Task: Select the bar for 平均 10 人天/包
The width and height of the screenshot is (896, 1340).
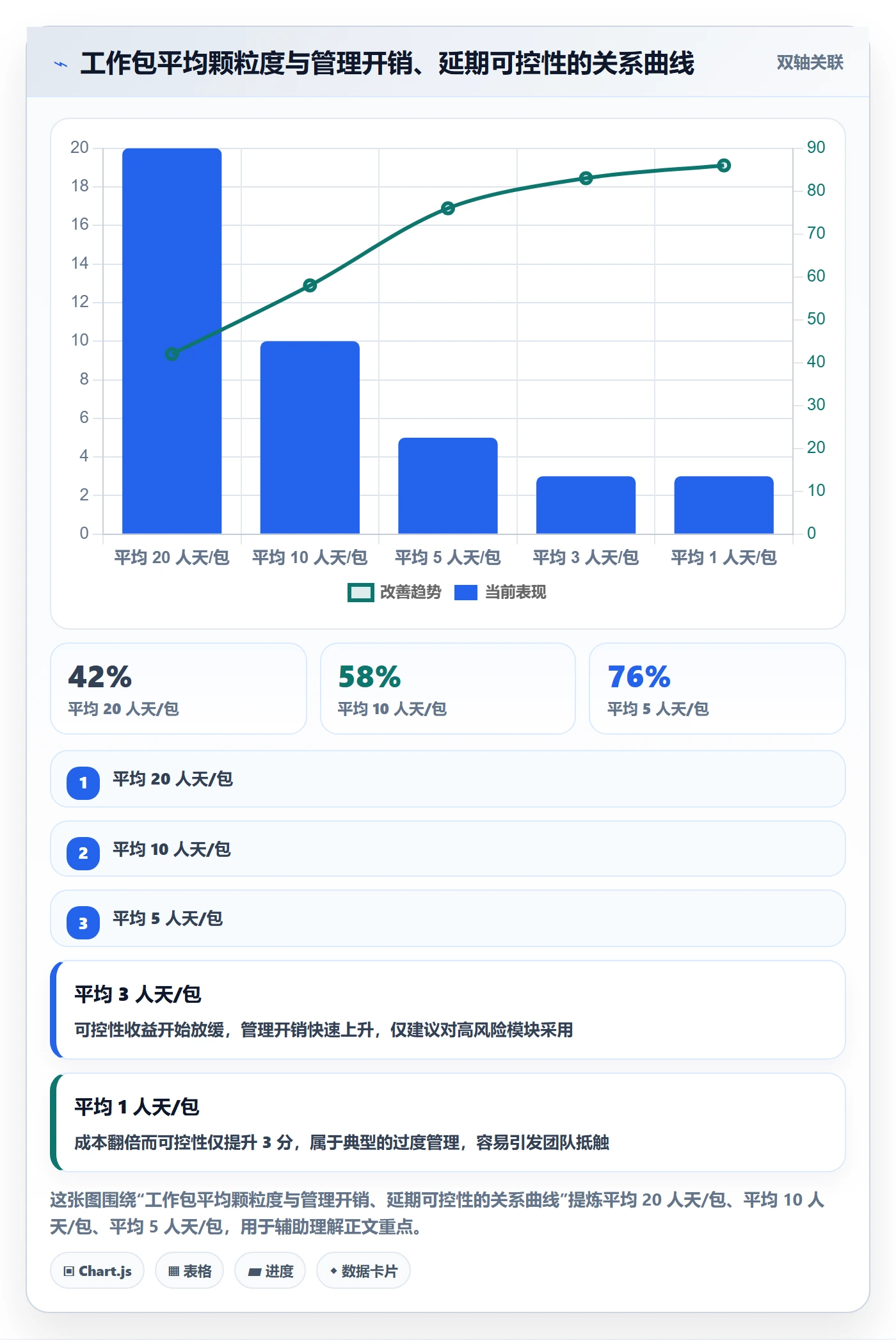Action: click(x=310, y=437)
